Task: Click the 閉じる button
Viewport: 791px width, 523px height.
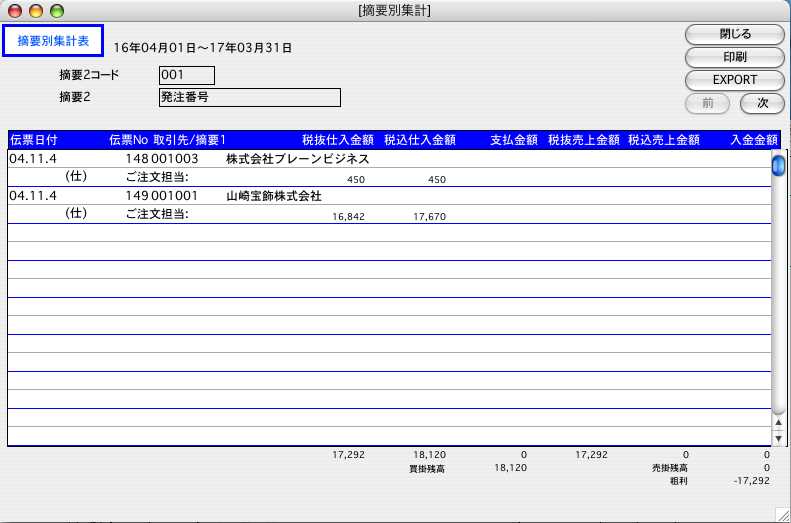Action: [x=735, y=33]
